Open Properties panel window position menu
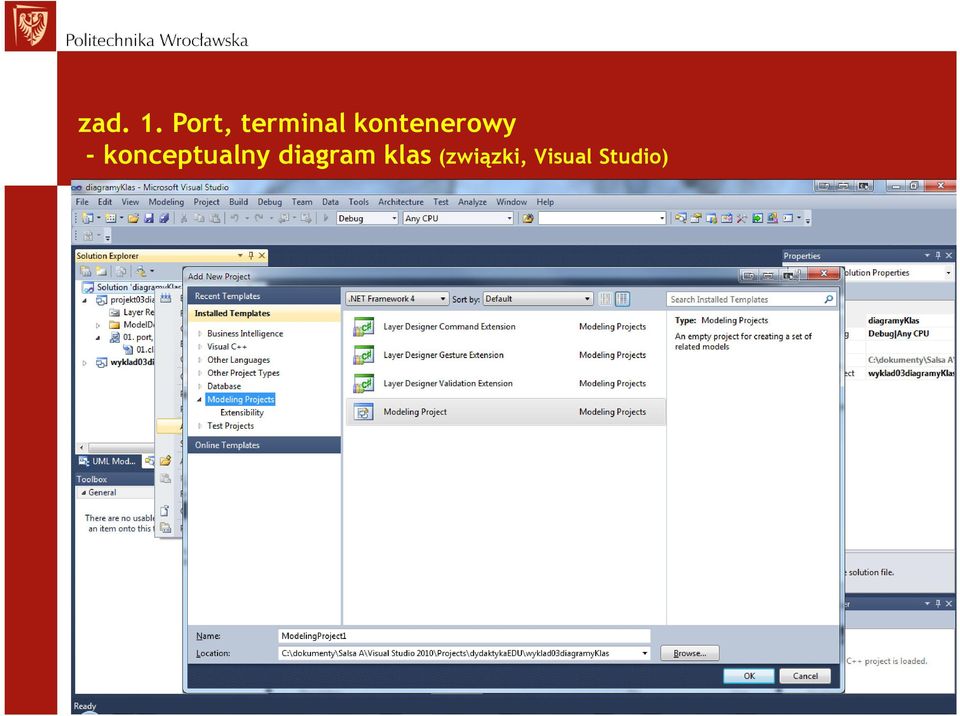The height and width of the screenshot is (716, 960). click(927, 255)
